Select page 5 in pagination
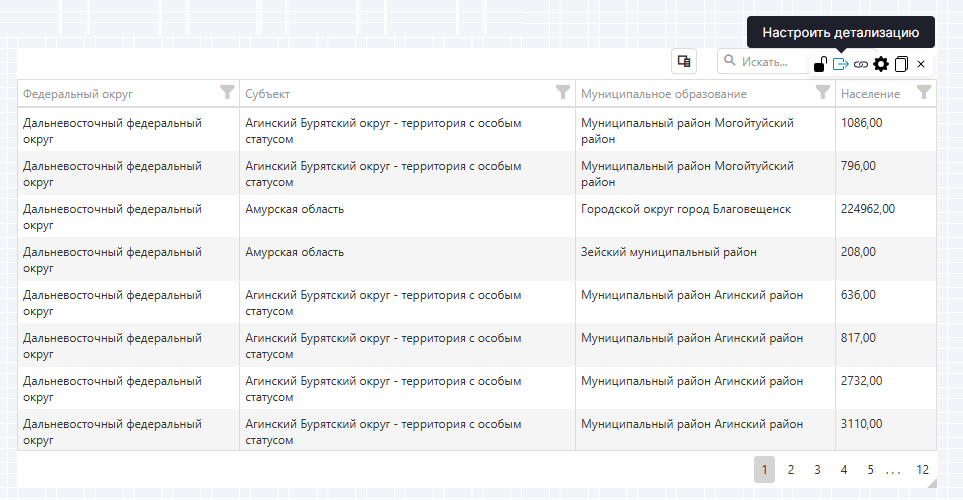Screen dimensions: 963x500 [x=870, y=469]
